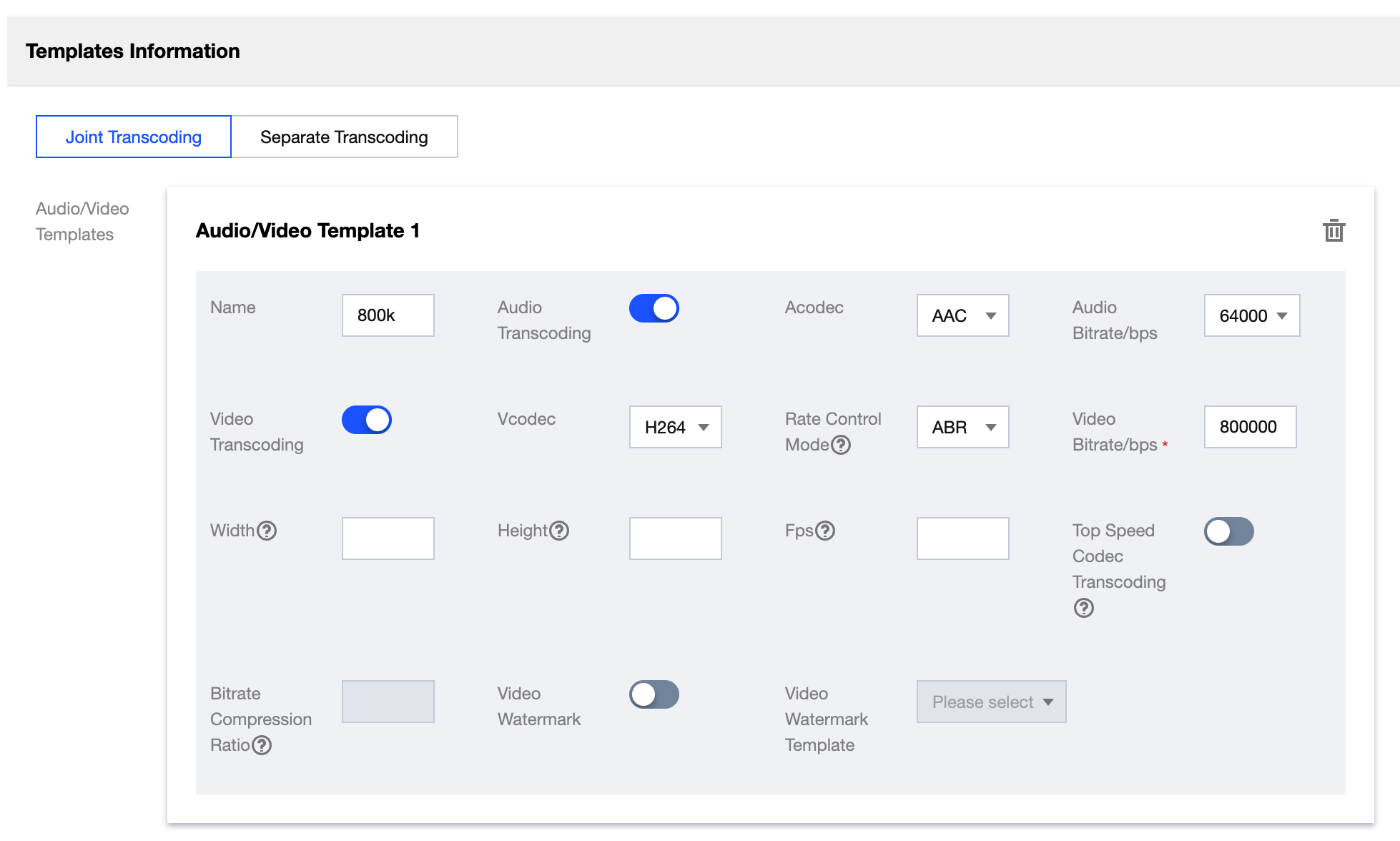Screen dimensions: 1400x841
Task: Enable Top Speed Codec Transcoding toggle
Action: [1228, 531]
